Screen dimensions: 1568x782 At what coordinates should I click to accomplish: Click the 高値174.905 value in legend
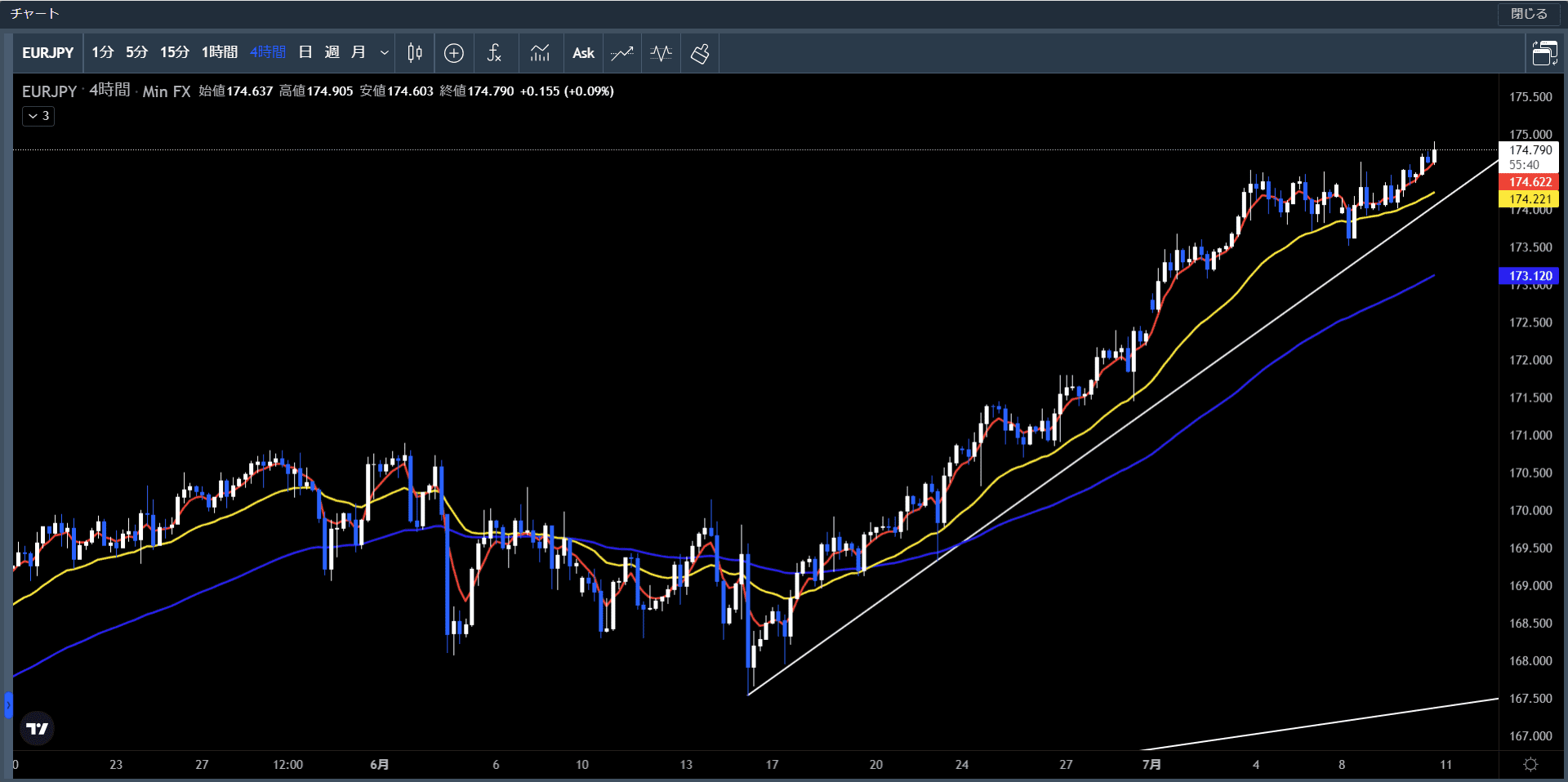pyautogui.click(x=316, y=91)
